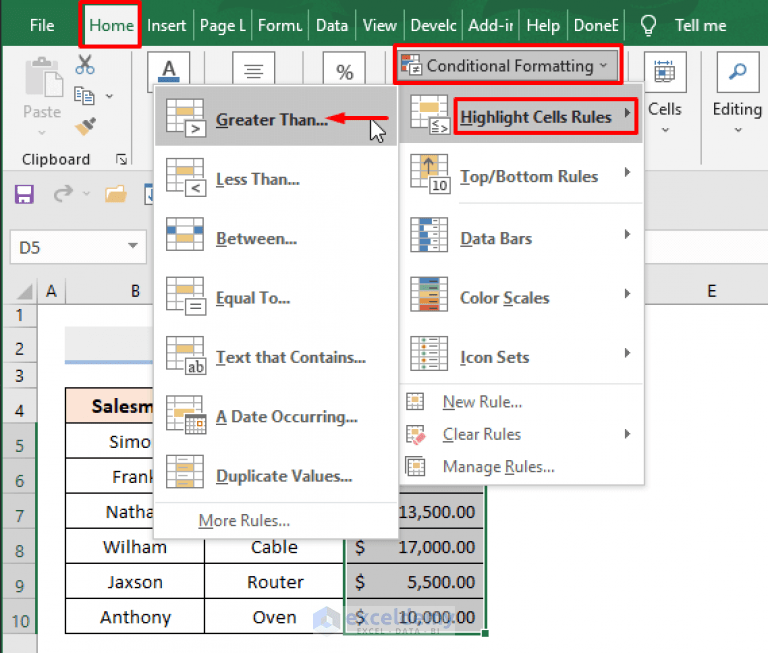Click the Redo arrow icon
The image size is (768, 653).
[x=63, y=194]
